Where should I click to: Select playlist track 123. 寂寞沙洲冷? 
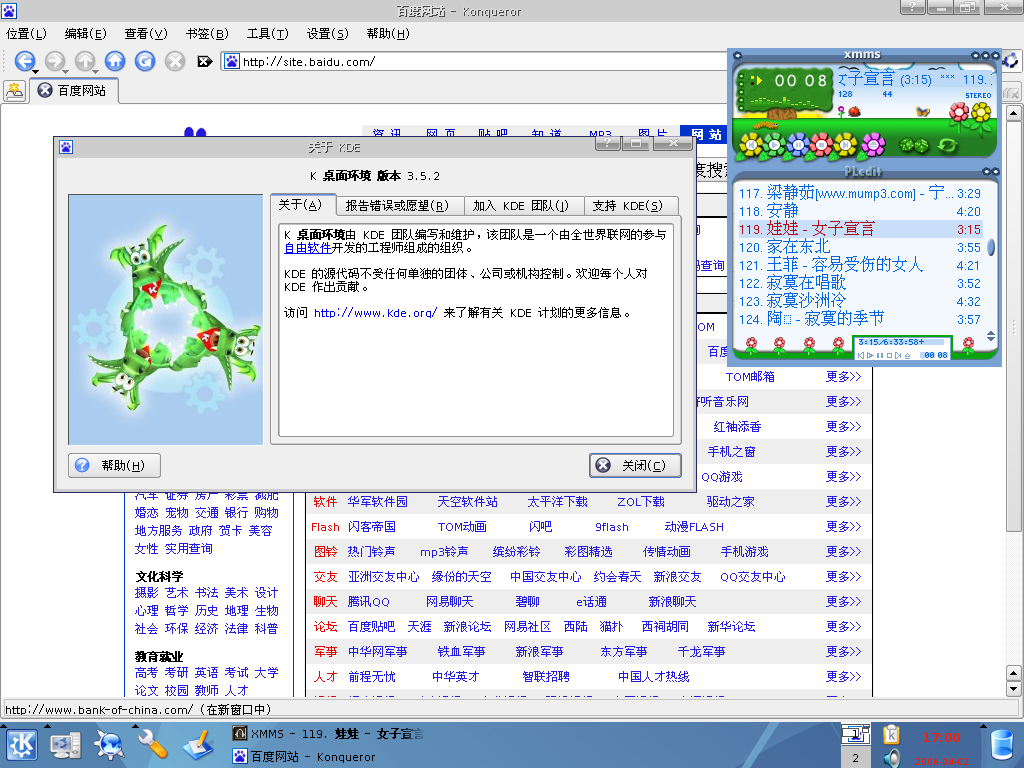859,301
